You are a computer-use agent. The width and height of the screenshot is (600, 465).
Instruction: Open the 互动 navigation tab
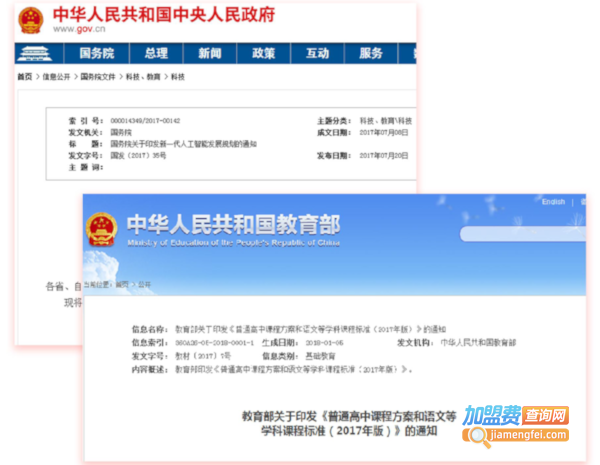(317, 53)
